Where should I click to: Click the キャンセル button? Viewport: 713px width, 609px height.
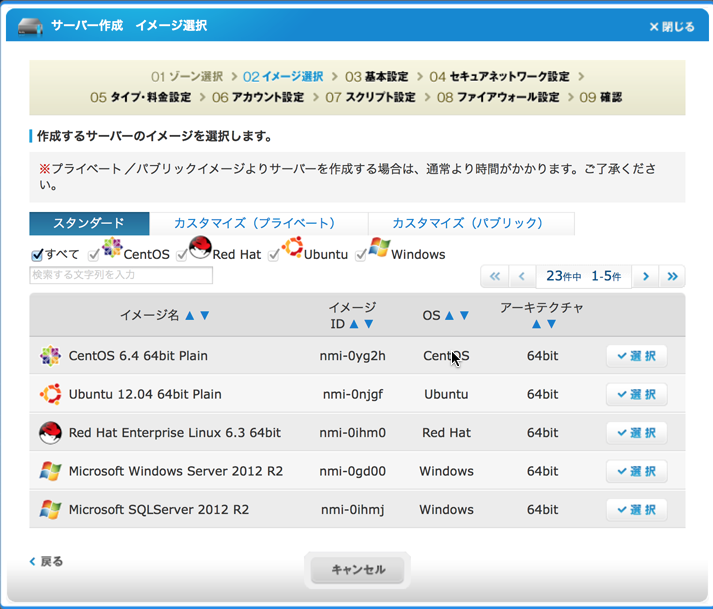coord(357,569)
